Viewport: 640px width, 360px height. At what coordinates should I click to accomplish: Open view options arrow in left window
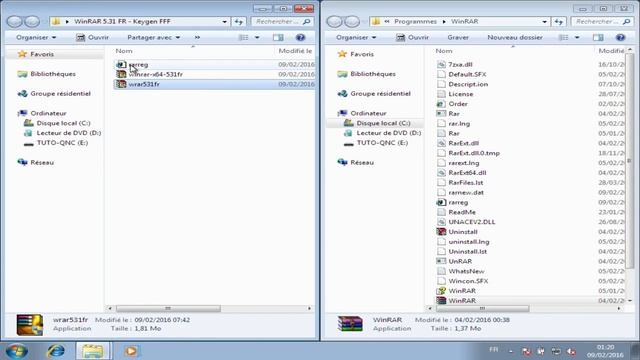257,37
